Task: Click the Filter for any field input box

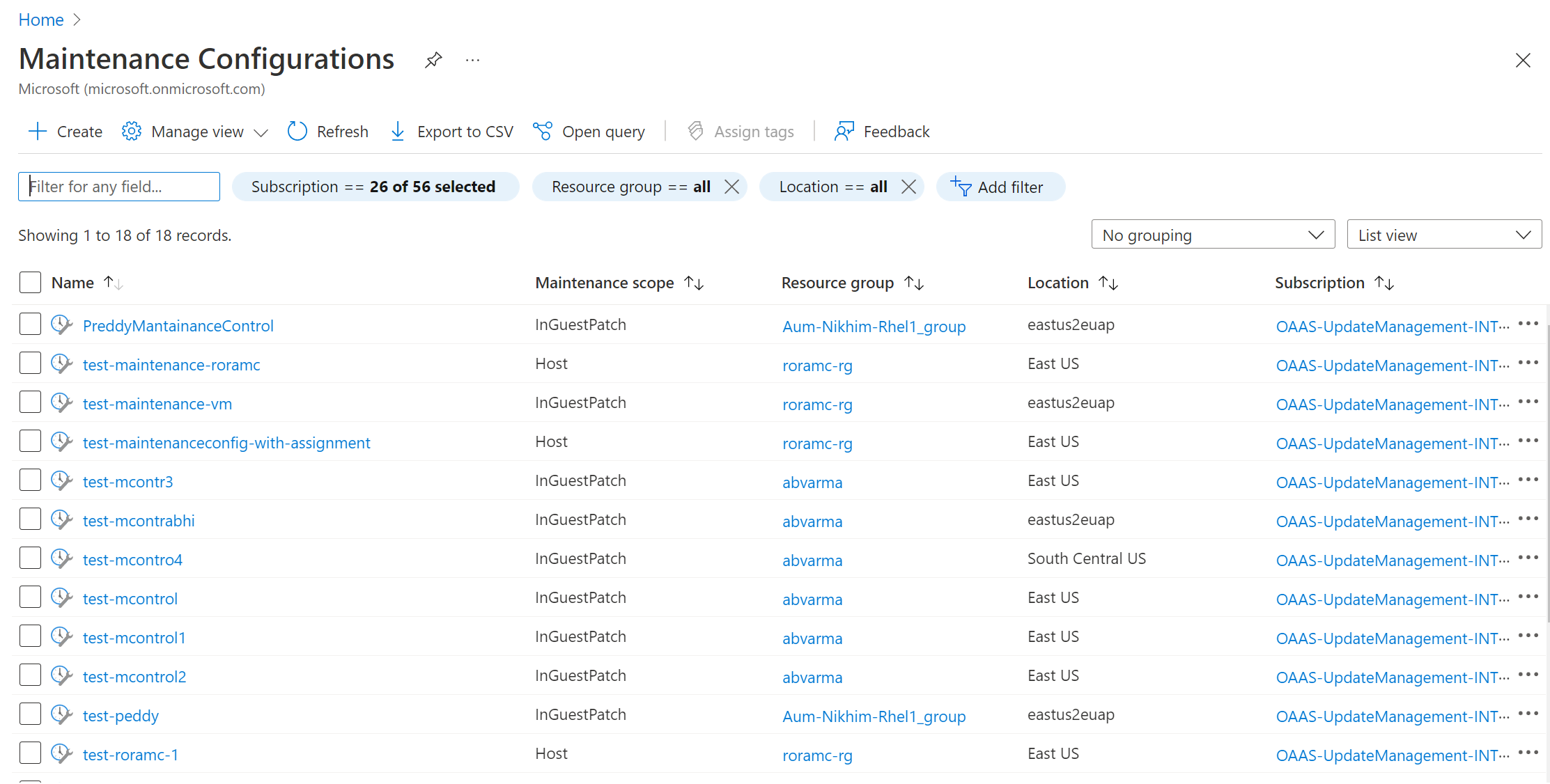Action: tap(119, 186)
